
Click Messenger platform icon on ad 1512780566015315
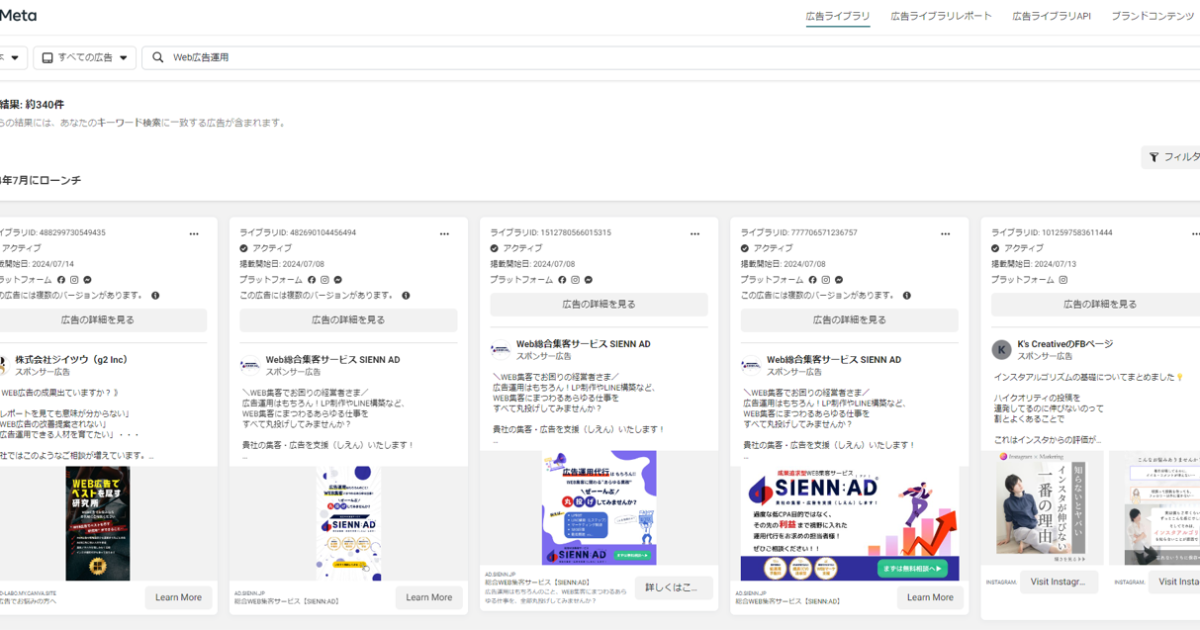589,280
